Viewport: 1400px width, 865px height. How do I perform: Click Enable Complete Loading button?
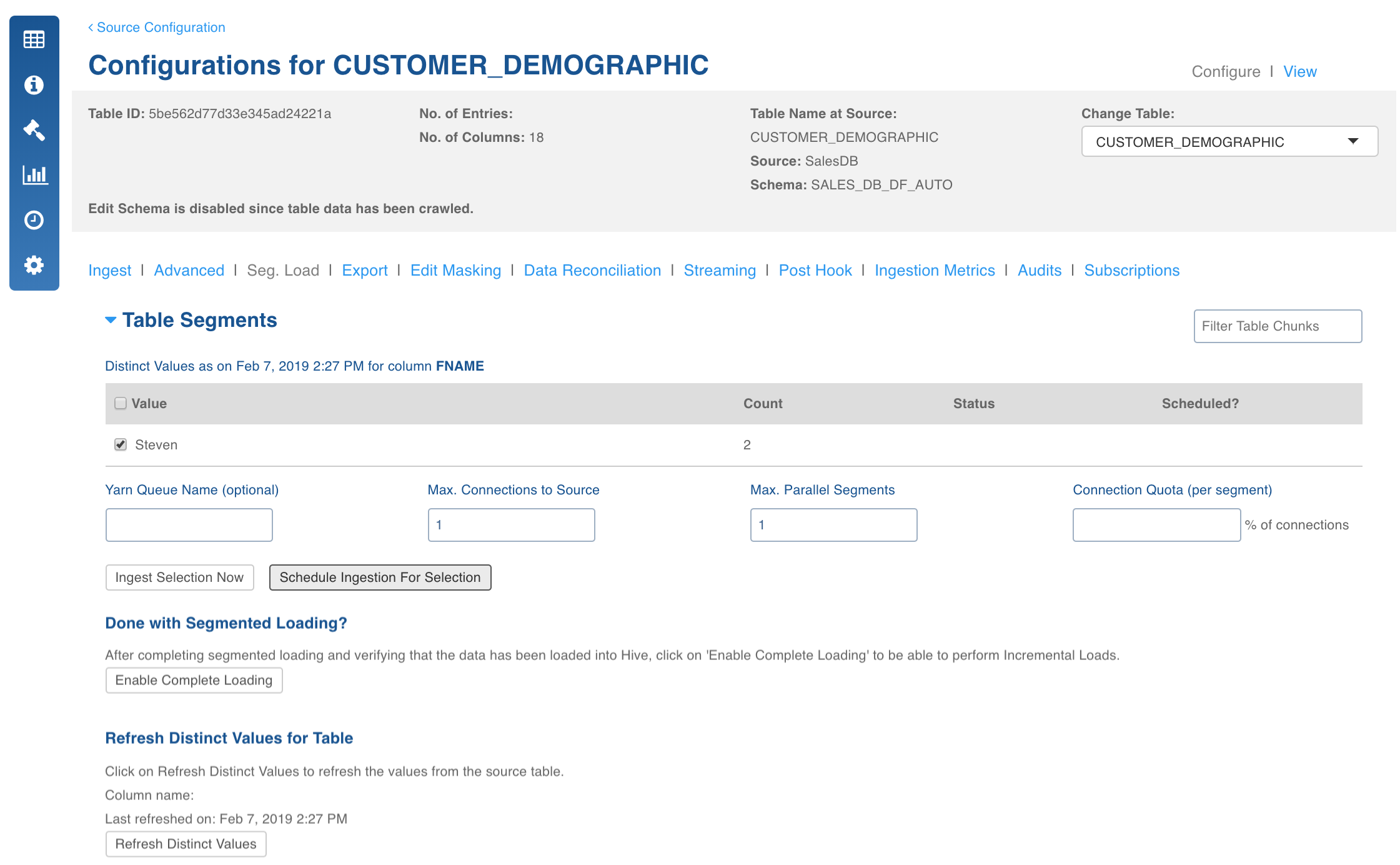[194, 680]
